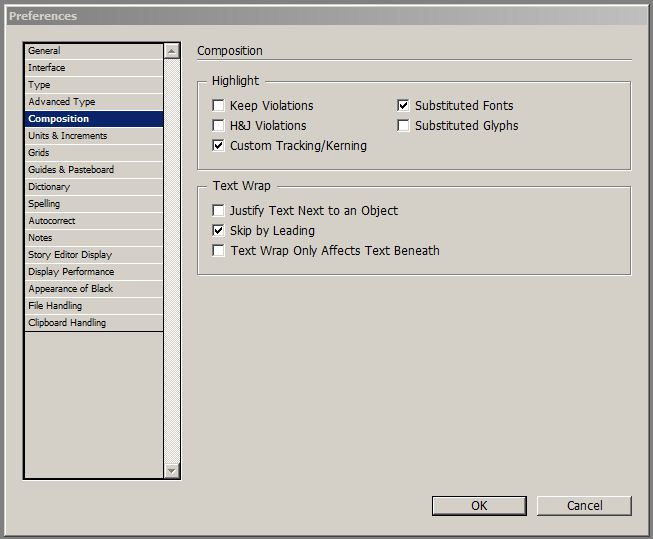
Task: Select the File Handling category
Action: pyautogui.click(x=94, y=306)
